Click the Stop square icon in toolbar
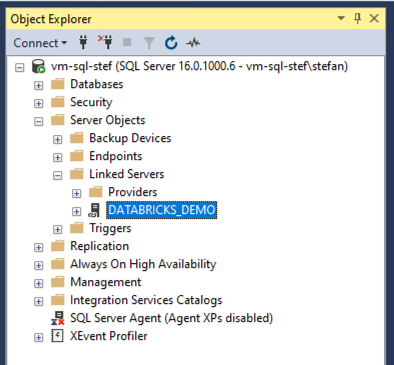Image resolution: width=394 pixels, height=365 pixels. tap(127, 42)
